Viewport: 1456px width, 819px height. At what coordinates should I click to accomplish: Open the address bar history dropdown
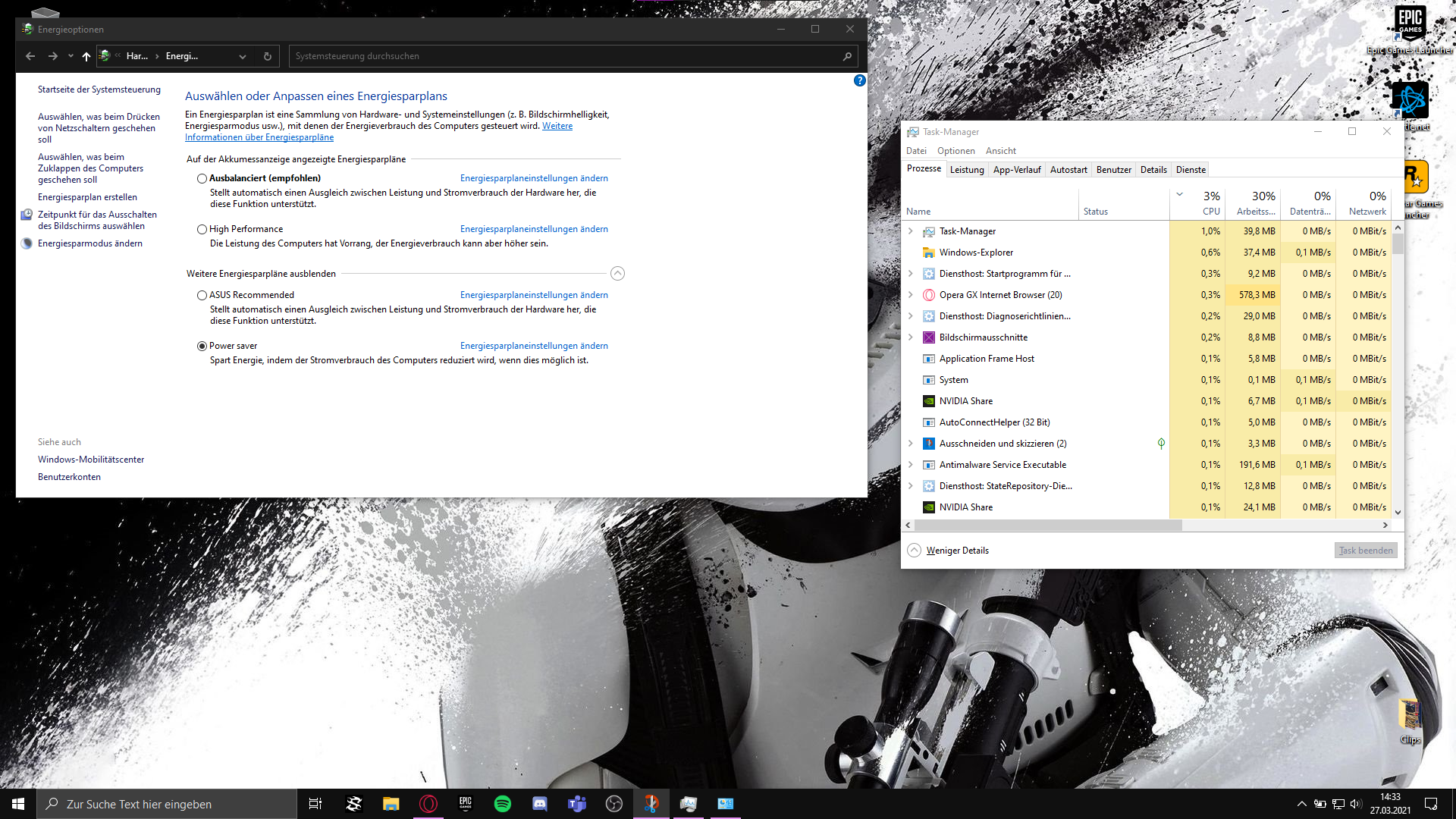click(x=243, y=56)
